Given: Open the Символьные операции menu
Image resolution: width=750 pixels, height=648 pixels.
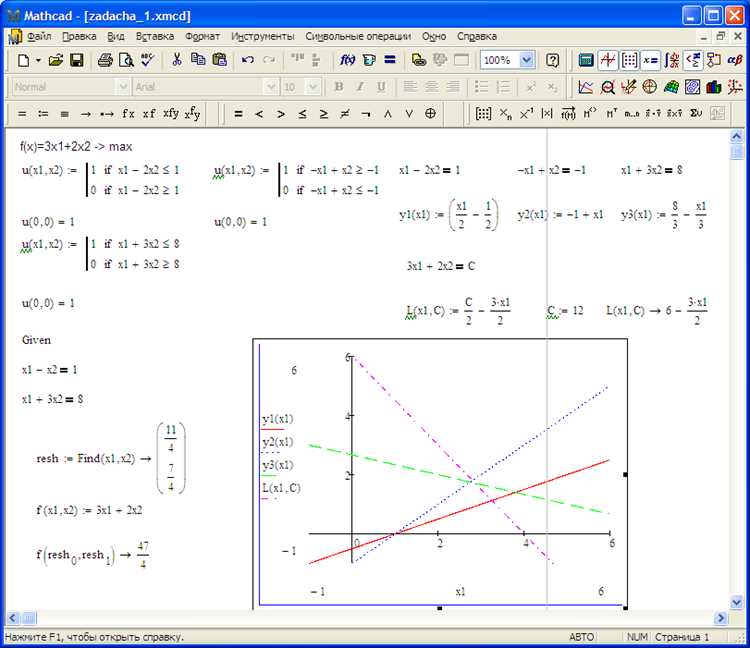Looking at the screenshot, I should (358, 36).
